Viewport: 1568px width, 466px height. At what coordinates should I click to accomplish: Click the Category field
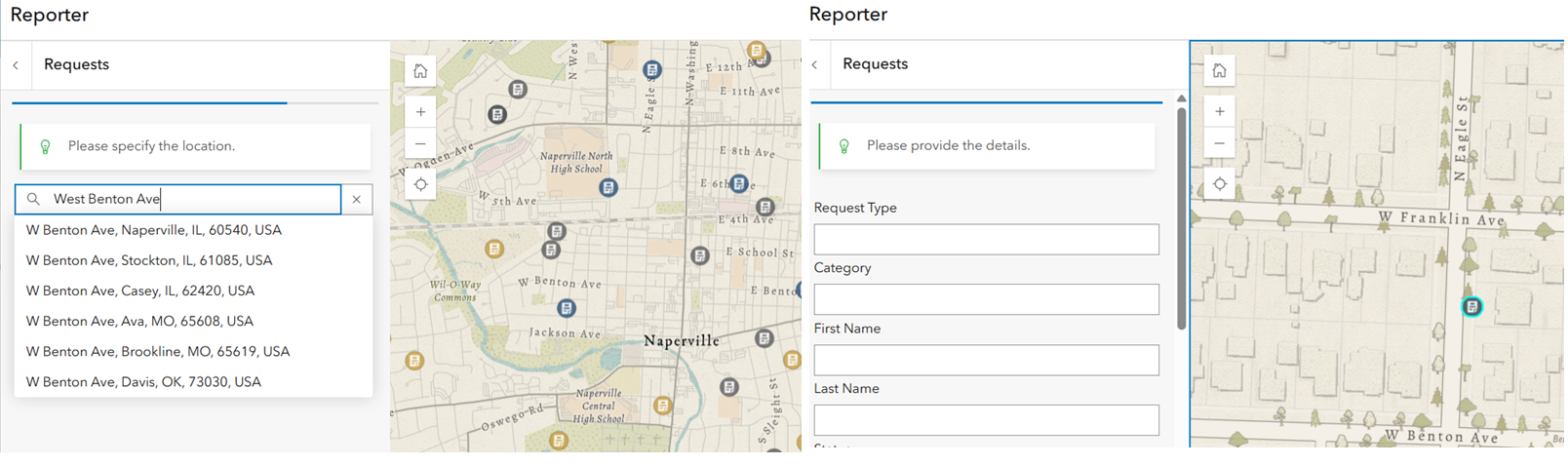coord(986,299)
